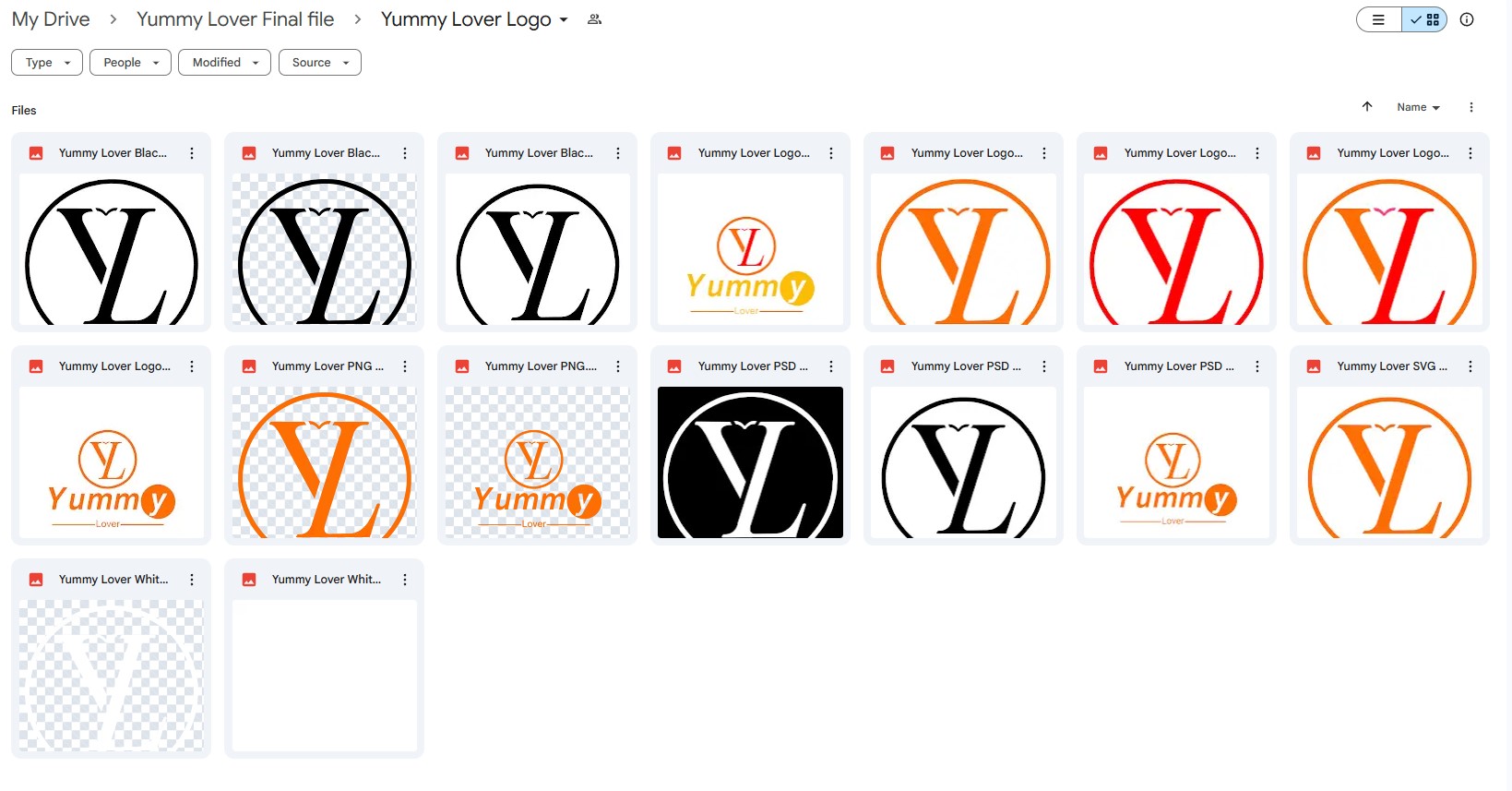Open the Modified filter dropdown
The image size is (1512, 791).
click(224, 63)
